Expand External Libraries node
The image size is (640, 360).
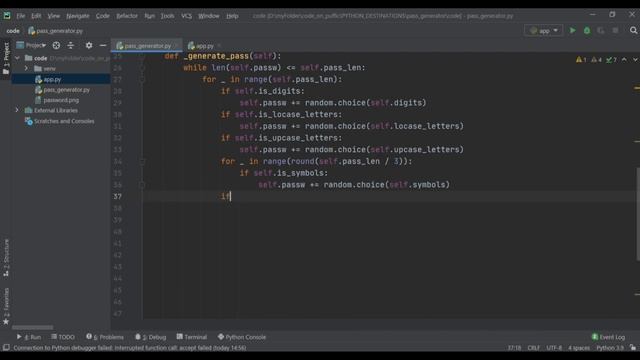point(17,110)
